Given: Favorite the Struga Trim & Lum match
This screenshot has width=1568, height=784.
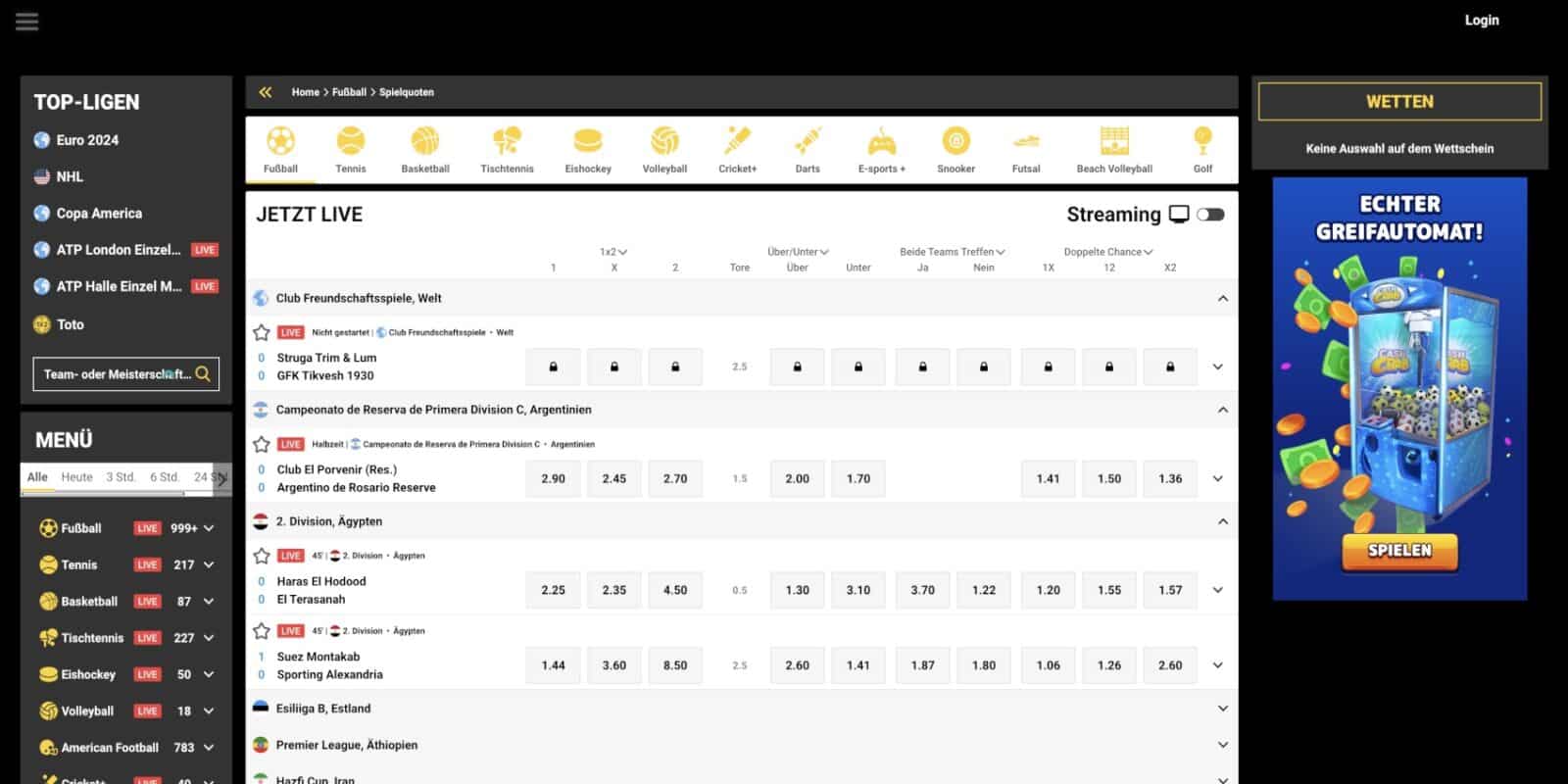Looking at the screenshot, I should (262, 332).
